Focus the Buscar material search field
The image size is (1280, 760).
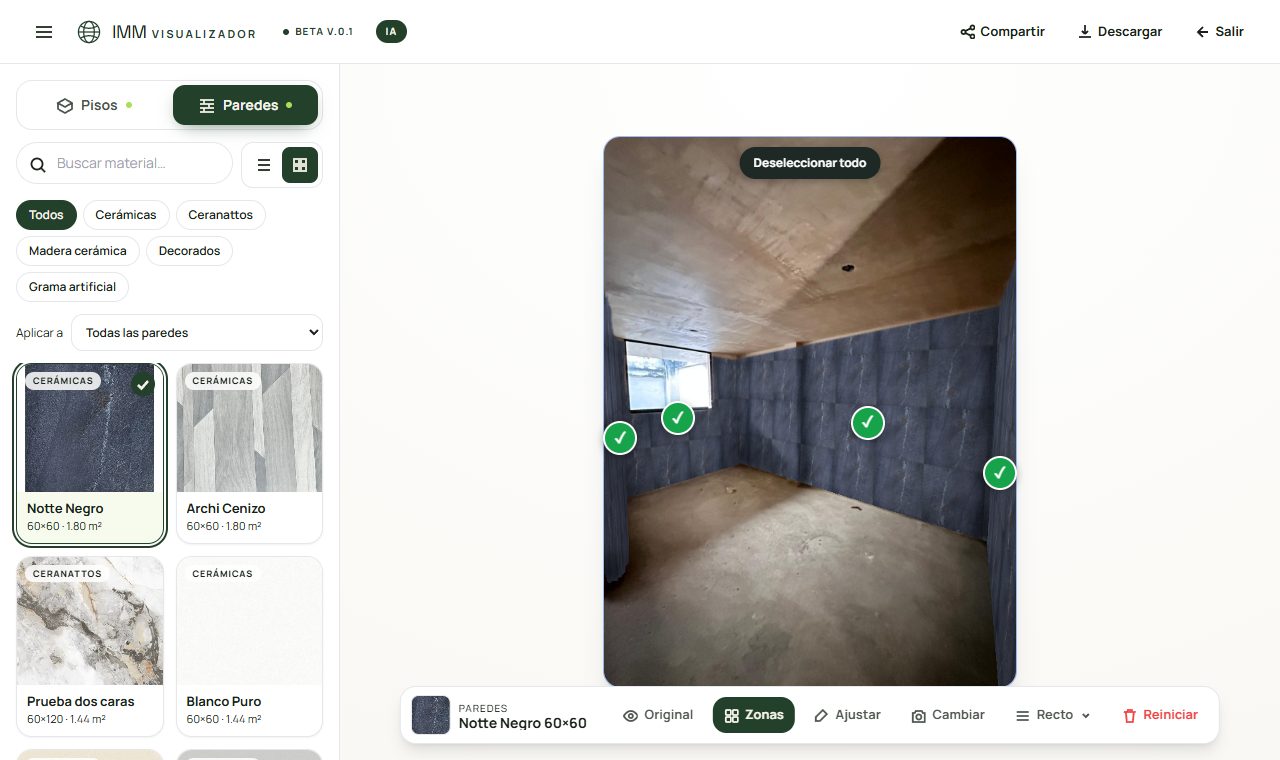pyautogui.click(x=124, y=163)
